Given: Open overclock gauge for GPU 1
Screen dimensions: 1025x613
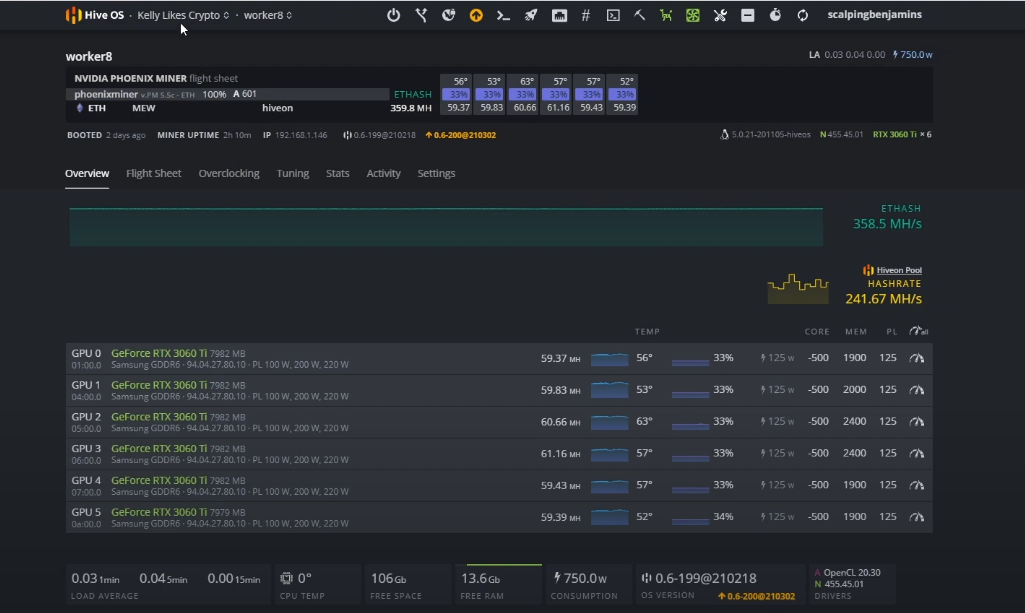Looking at the screenshot, I should pos(916,389).
